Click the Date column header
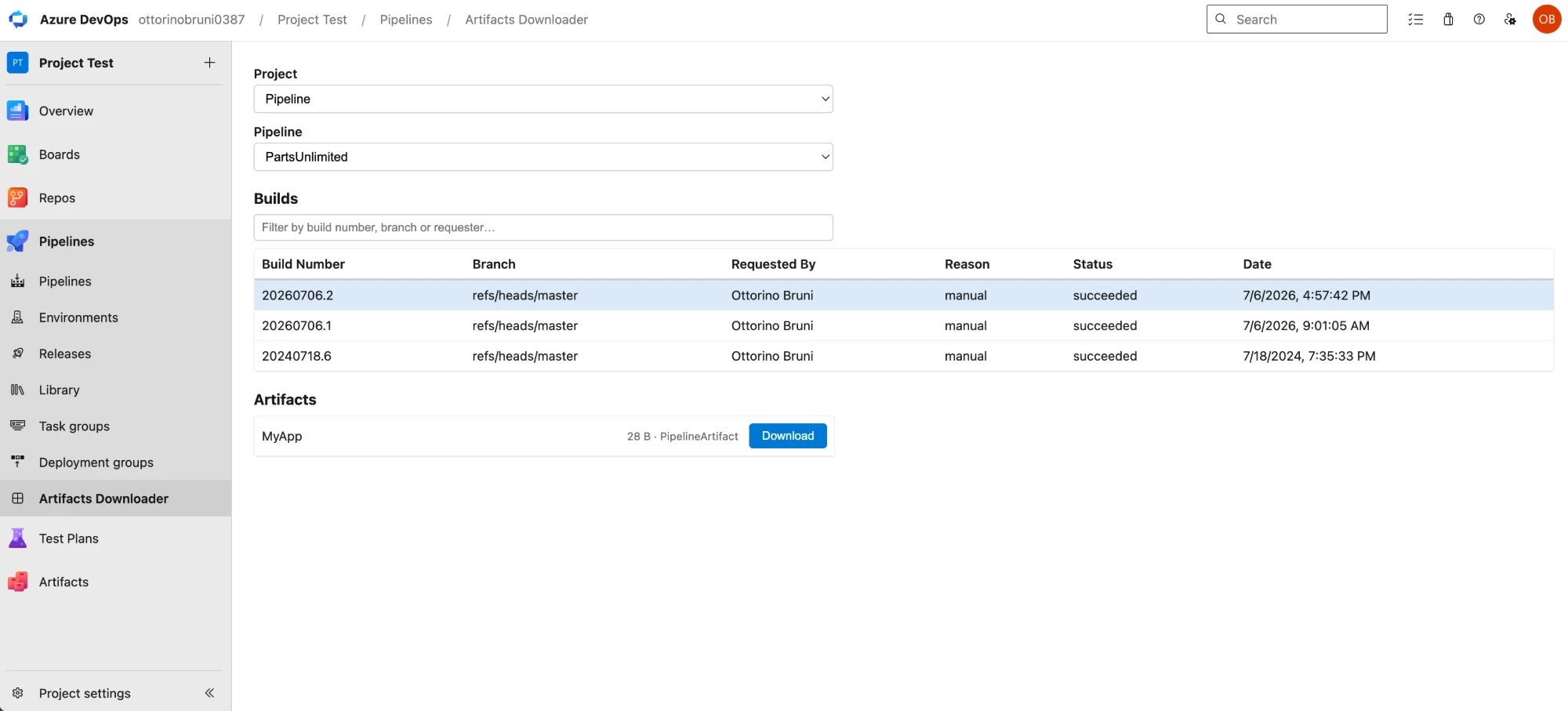1568x711 pixels. pyautogui.click(x=1257, y=264)
